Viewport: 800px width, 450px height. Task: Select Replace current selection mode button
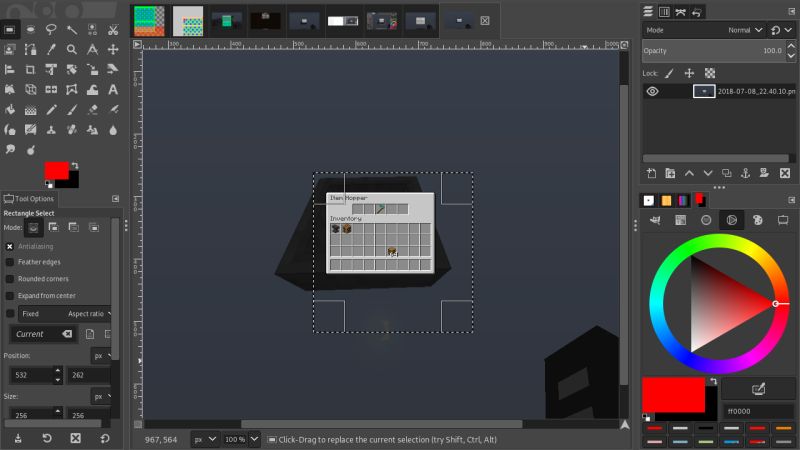(33, 228)
